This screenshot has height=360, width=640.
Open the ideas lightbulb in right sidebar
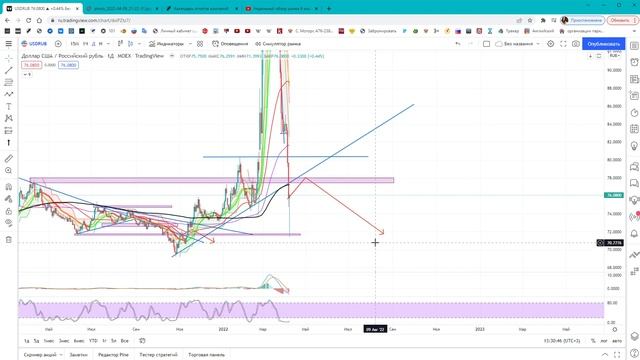click(x=634, y=146)
